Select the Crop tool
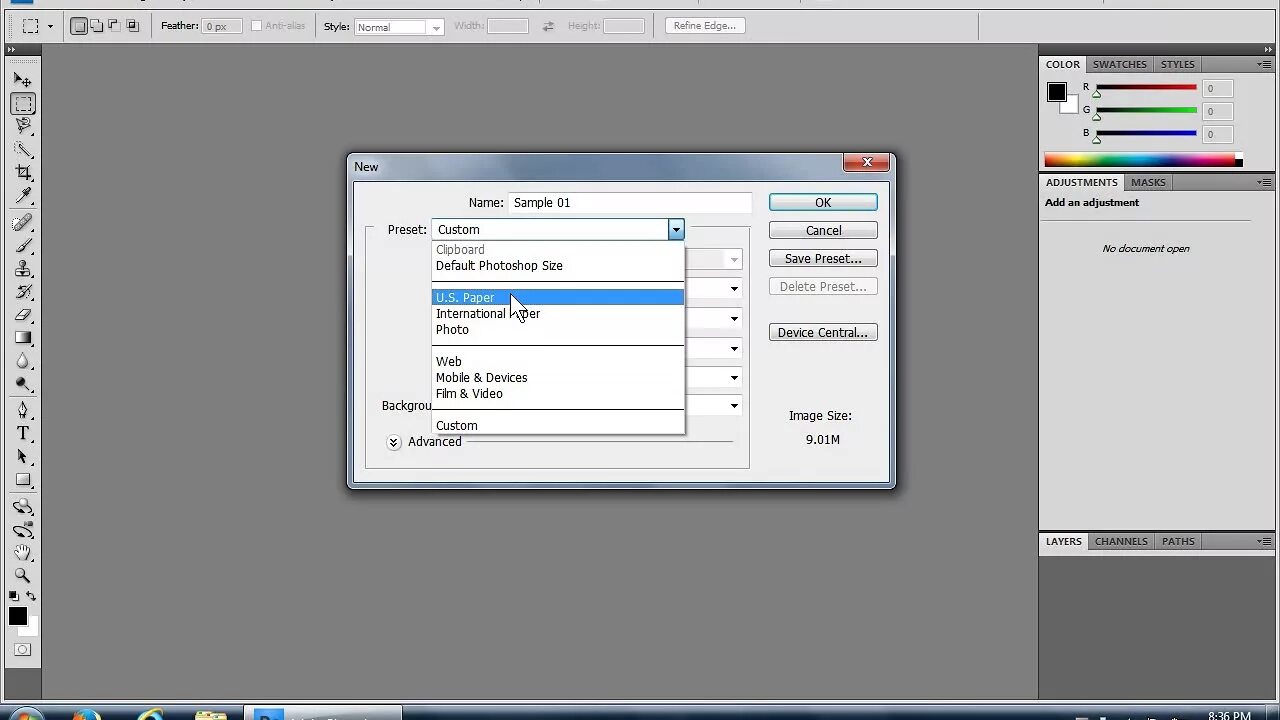The height and width of the screenshot is (720, 1280). point(23,172)
